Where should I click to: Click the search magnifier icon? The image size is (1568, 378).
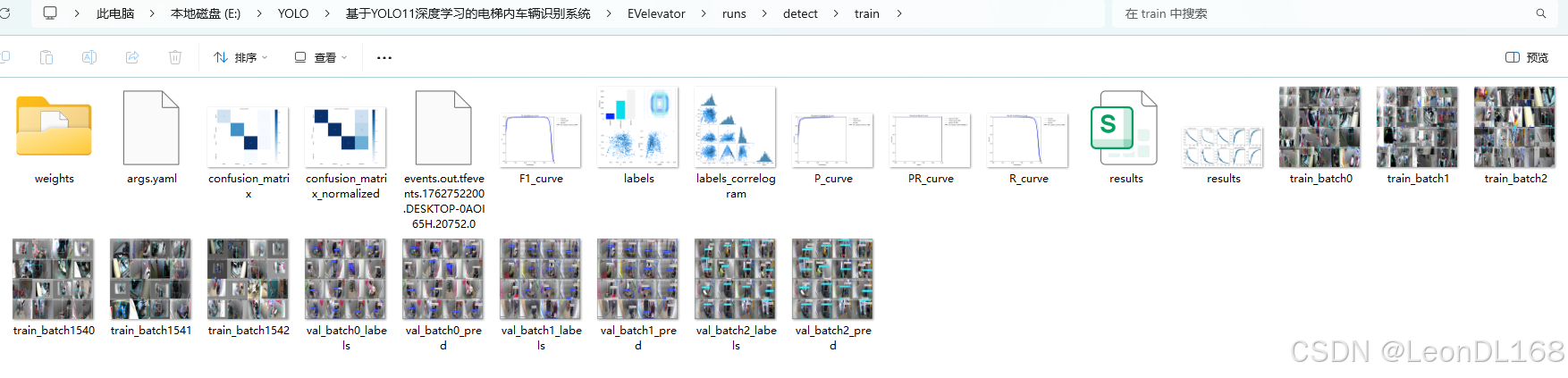[1541, 13]
